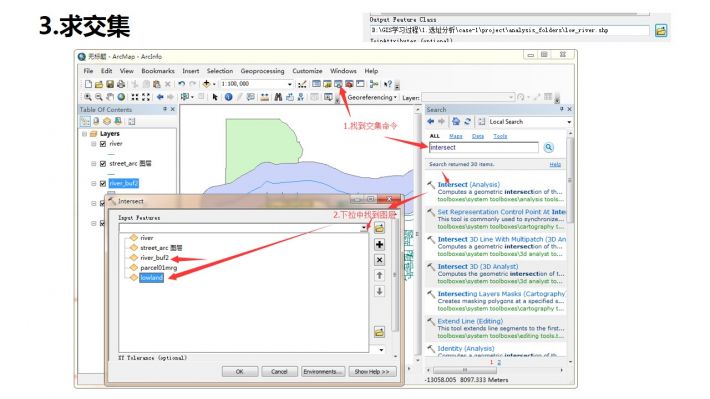Select river_buf2 in Input Features list
The height and width of the screenshot is (399, 710).
[x=154, y=258]
